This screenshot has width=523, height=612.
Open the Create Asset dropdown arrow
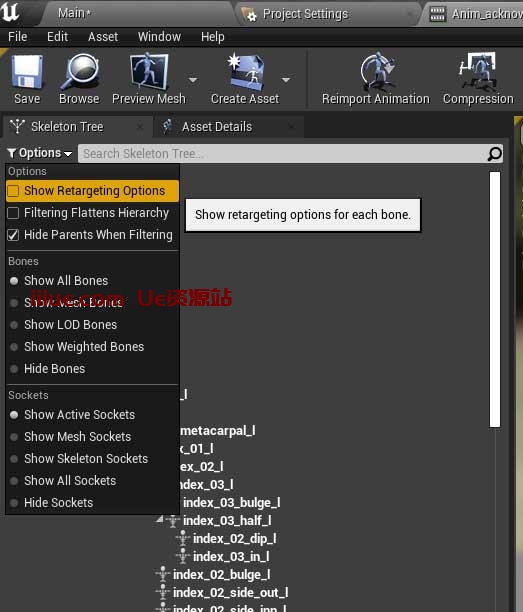click(x=286, y=80)
